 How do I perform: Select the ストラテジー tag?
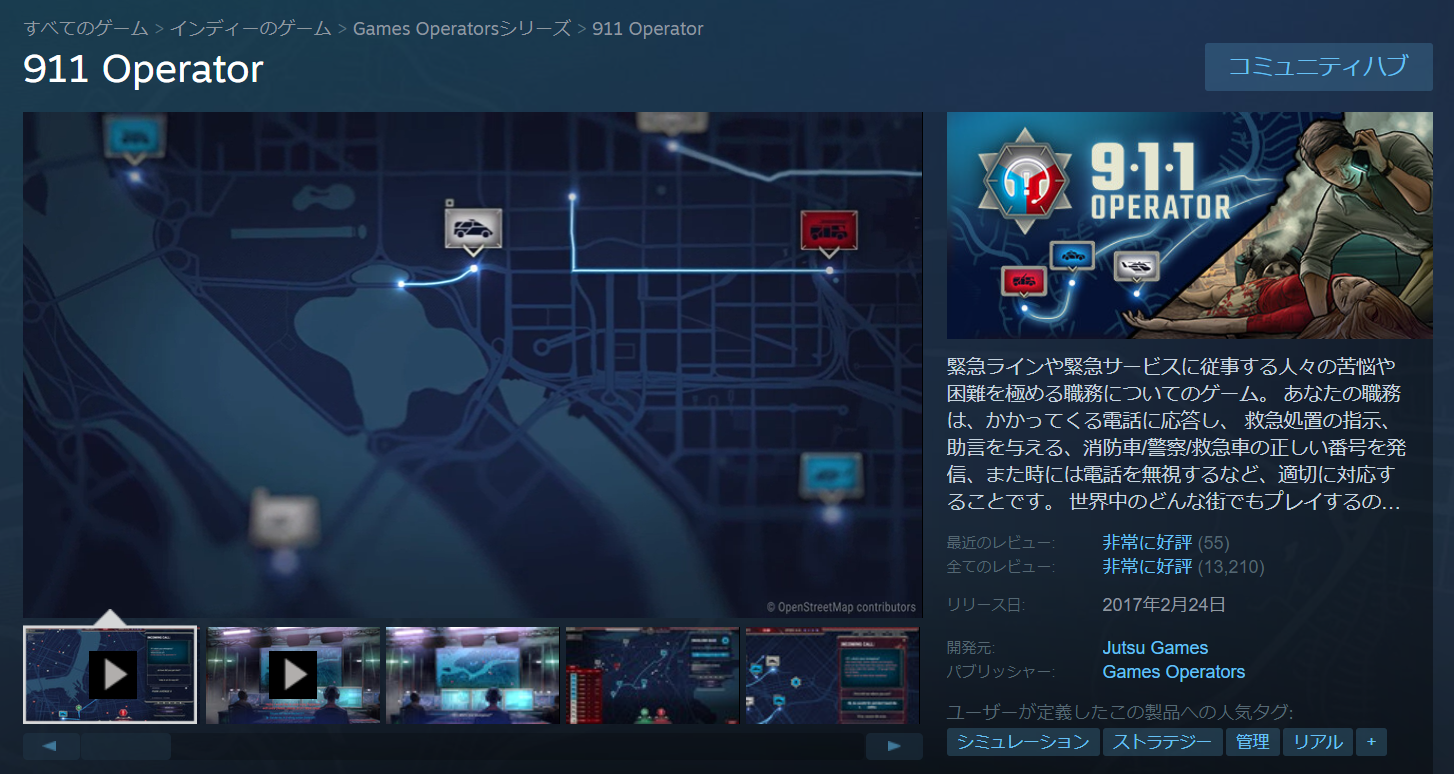[x=1162, y=742]
